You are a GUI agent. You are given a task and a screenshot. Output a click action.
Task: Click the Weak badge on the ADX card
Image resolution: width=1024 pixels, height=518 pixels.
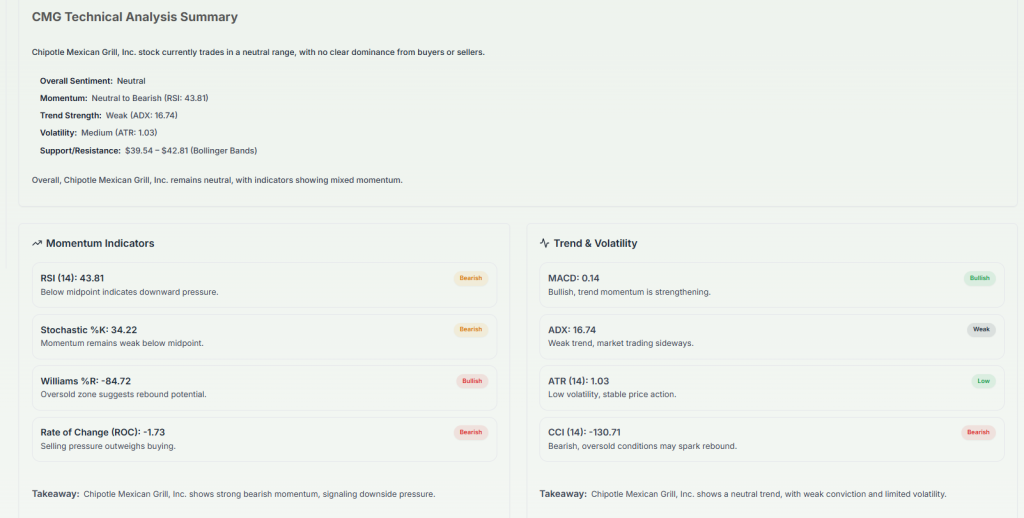(x=981, y=329)
